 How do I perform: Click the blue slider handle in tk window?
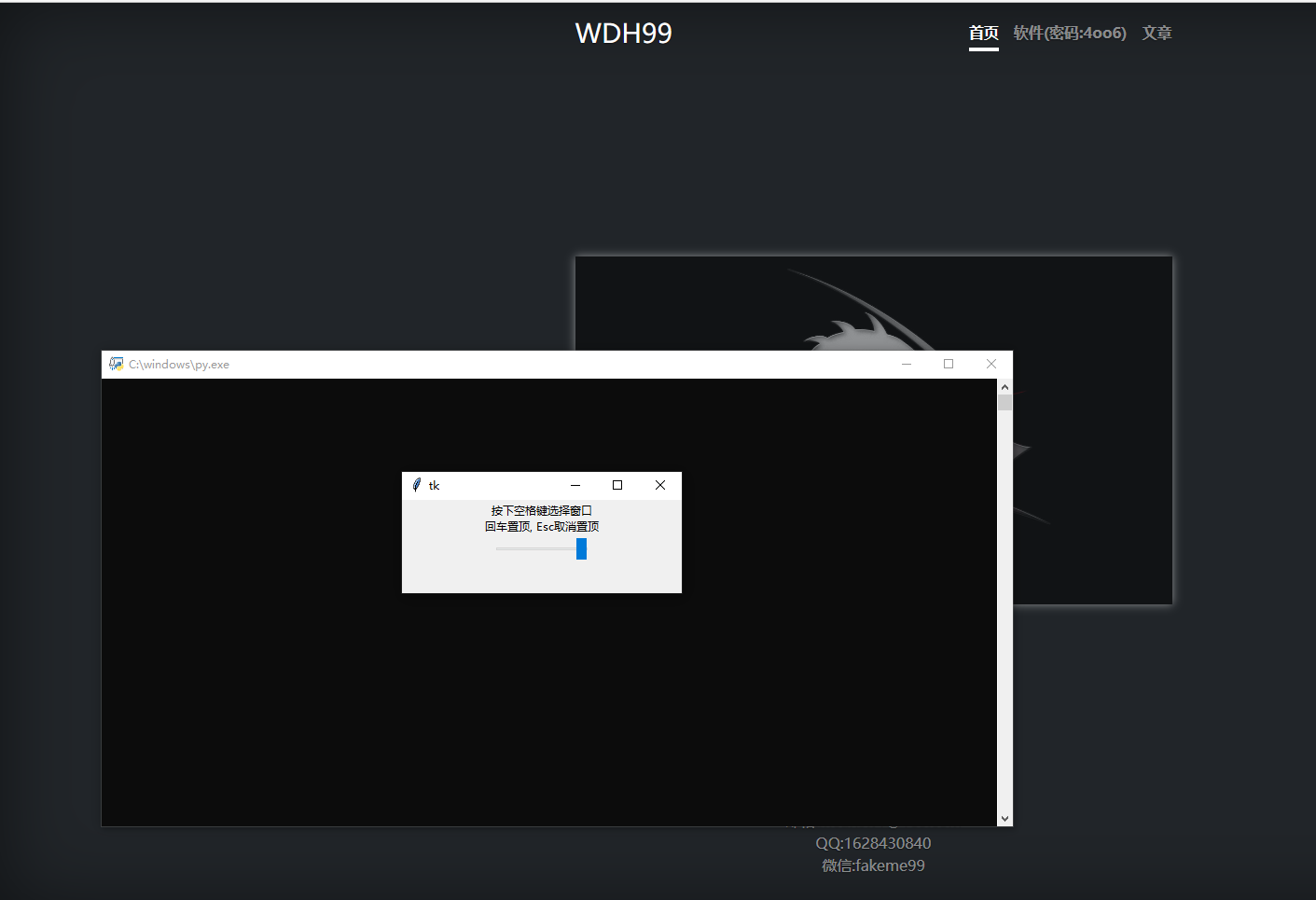pyautogui.click(x=581, y=548)
